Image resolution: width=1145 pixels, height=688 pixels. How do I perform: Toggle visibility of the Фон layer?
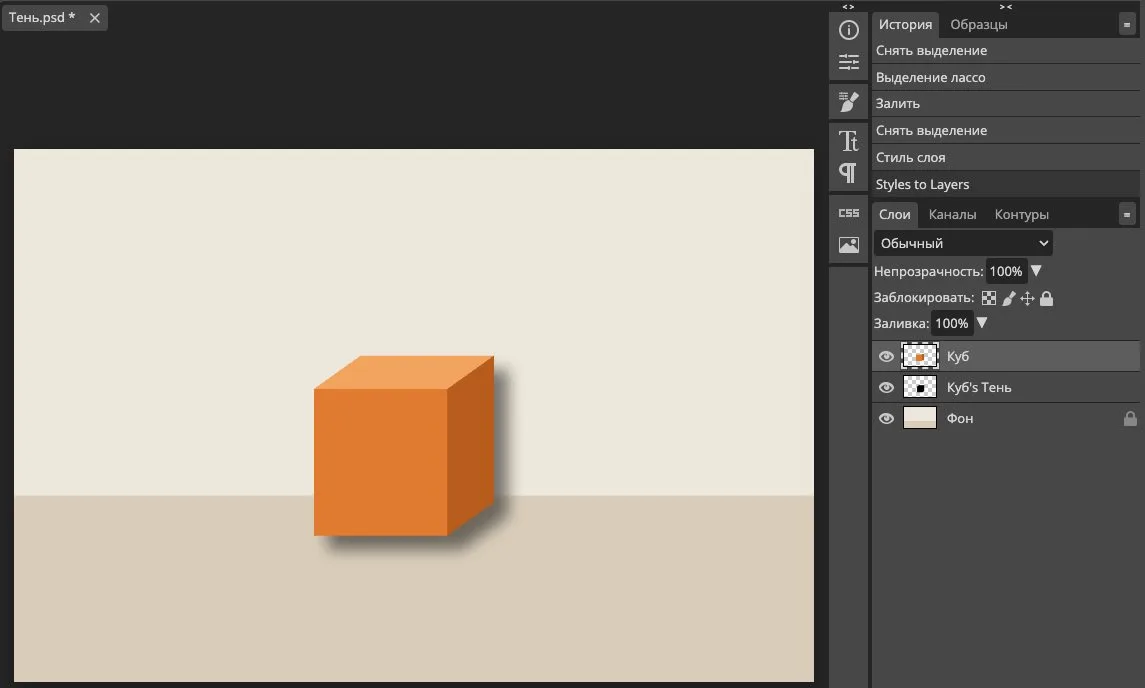click(886, 418)
